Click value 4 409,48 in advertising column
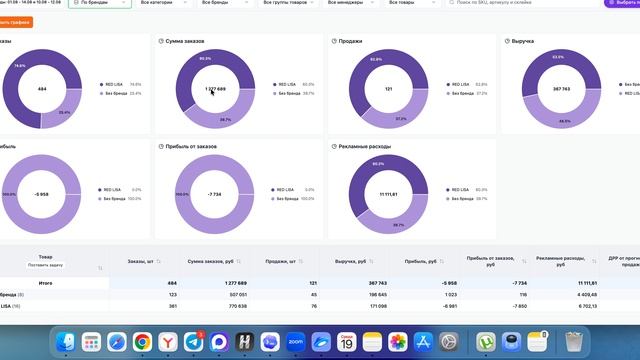Image resolution: width=640 pixels, height=360 pixels. click(587, 294)
